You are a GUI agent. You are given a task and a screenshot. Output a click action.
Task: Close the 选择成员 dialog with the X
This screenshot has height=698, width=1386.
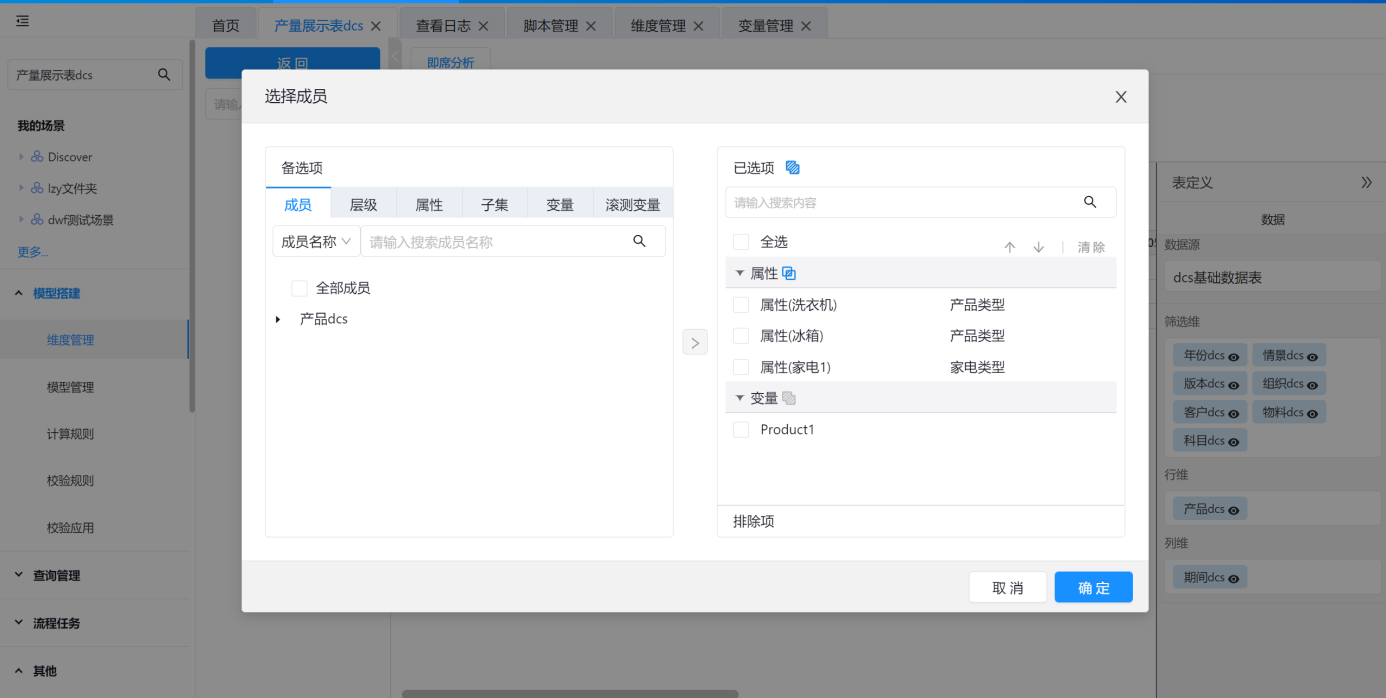[x=1121, y=97]
